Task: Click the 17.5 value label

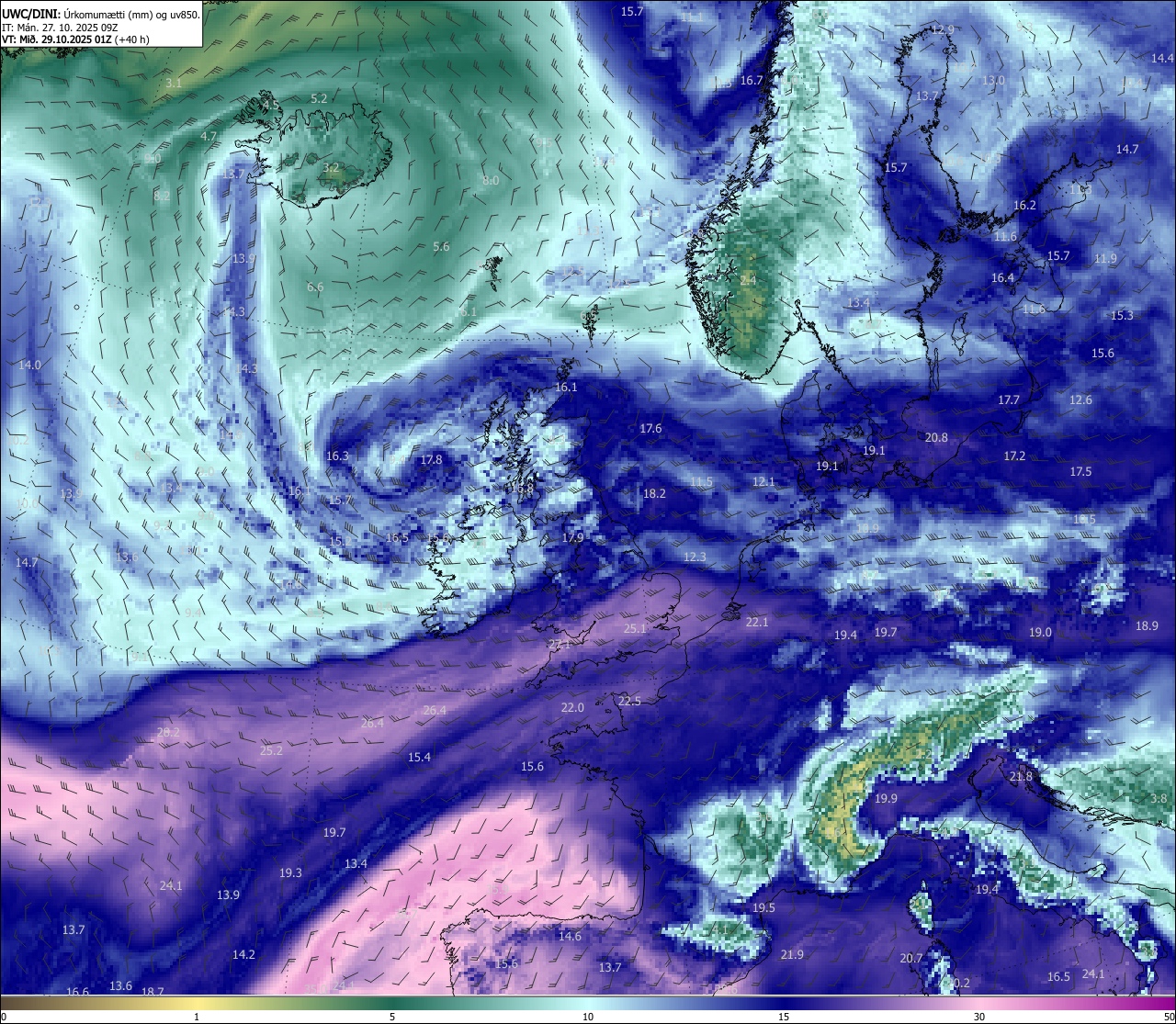Action: pyautogui.click(x=1080, y=472)
